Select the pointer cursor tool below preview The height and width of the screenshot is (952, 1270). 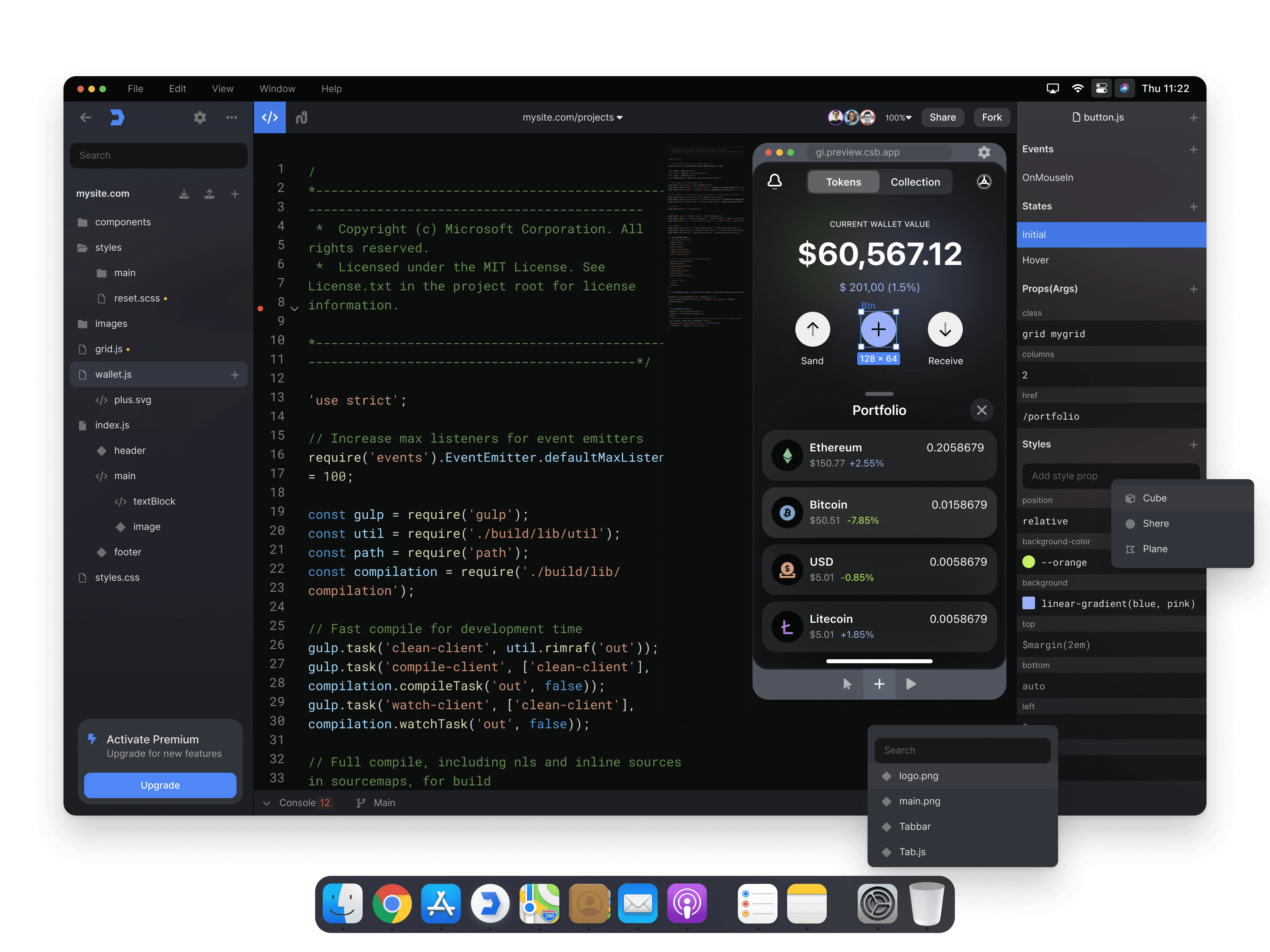pyautogui.click(x=847, y=683)
